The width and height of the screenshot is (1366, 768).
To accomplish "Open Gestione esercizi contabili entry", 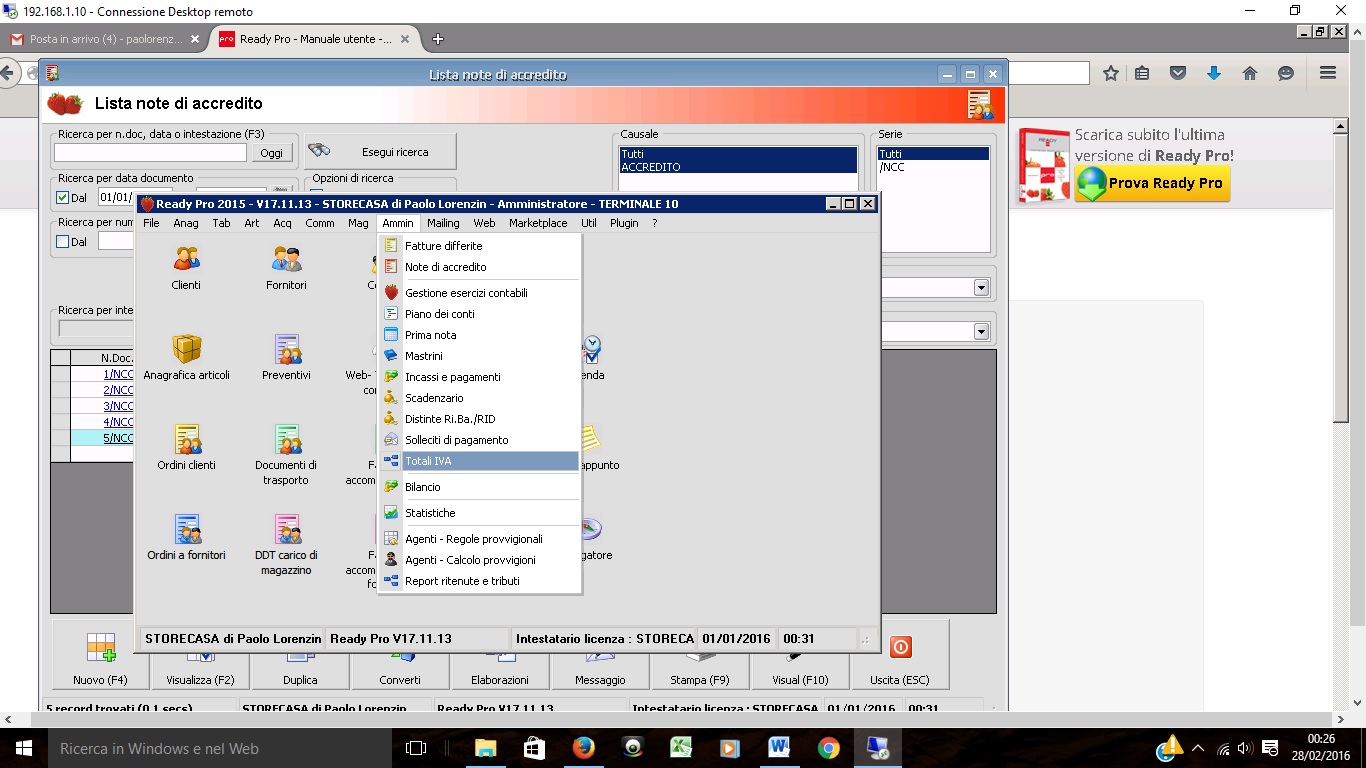I will pyautogui.click(x=479, y=293).
